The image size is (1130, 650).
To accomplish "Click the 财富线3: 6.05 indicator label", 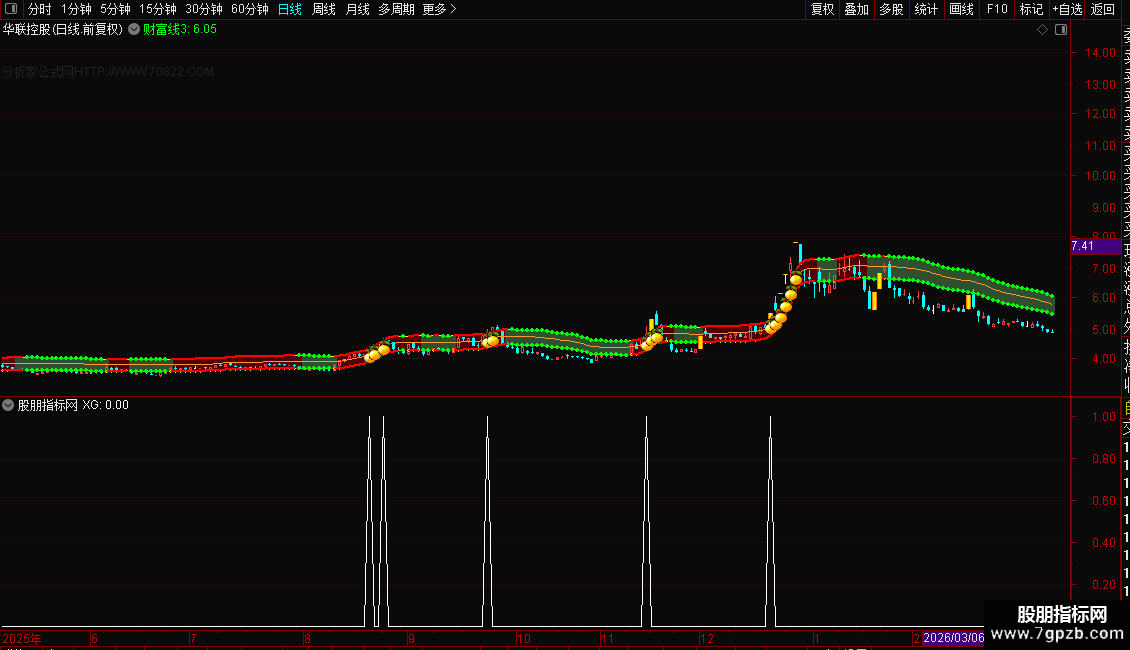I will tap(179, 29).
